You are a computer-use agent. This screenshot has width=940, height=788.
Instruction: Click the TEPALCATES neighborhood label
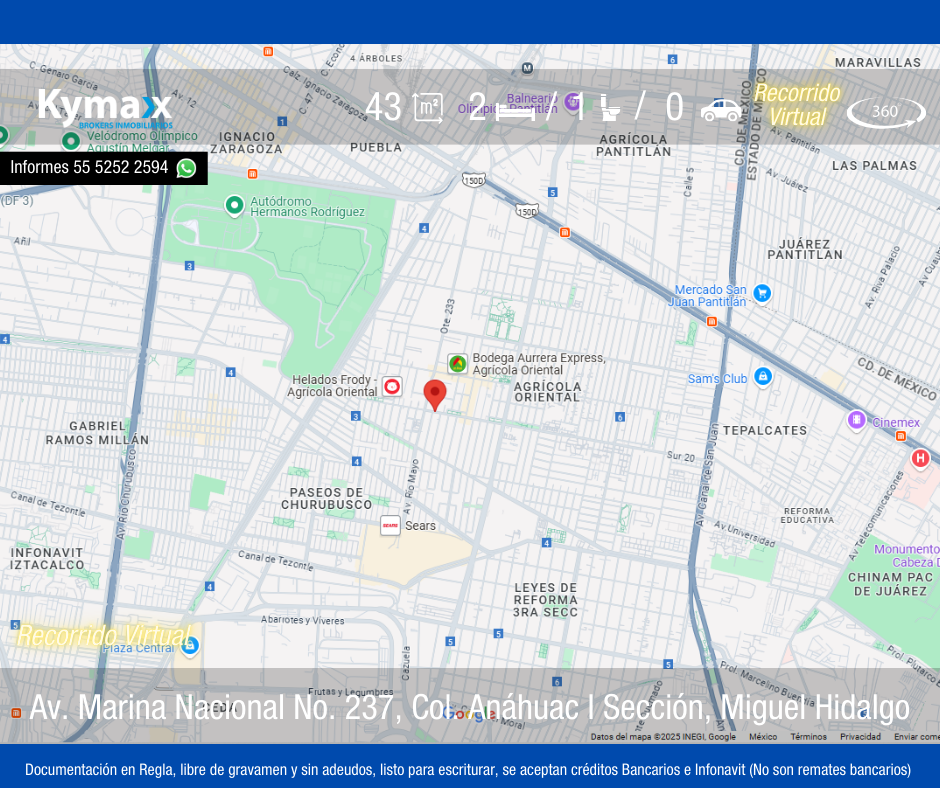pyautogui.click(x=764, y=431)
